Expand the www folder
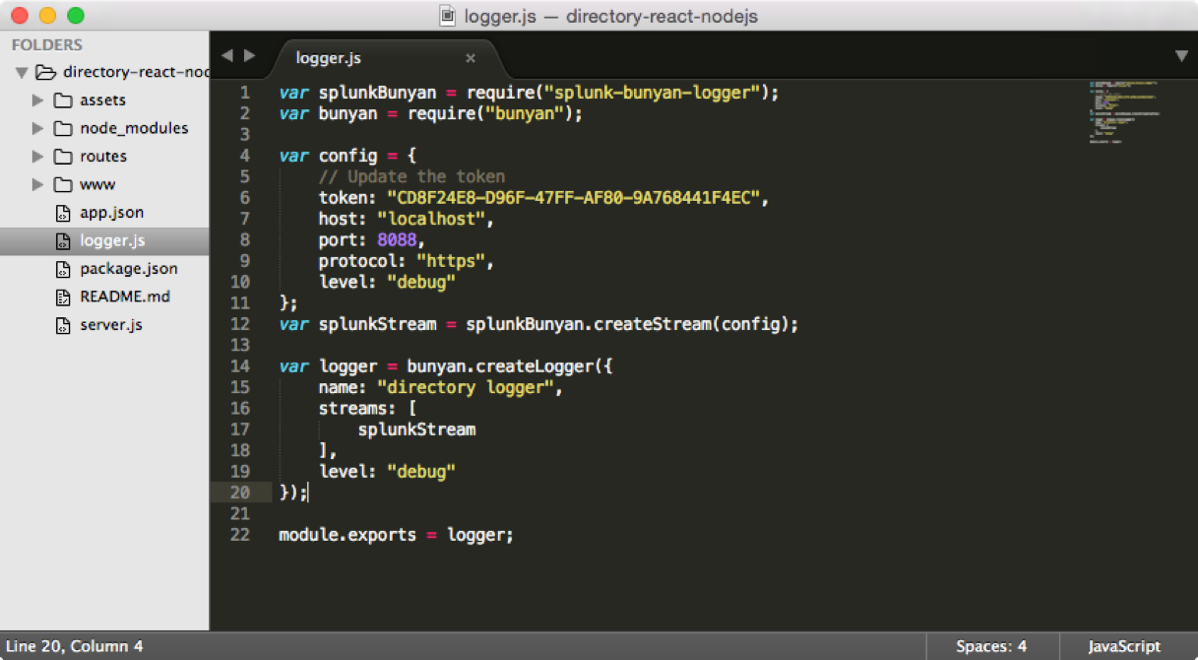The width and height of the screenshot is (1198, 660). pos(37,185)
